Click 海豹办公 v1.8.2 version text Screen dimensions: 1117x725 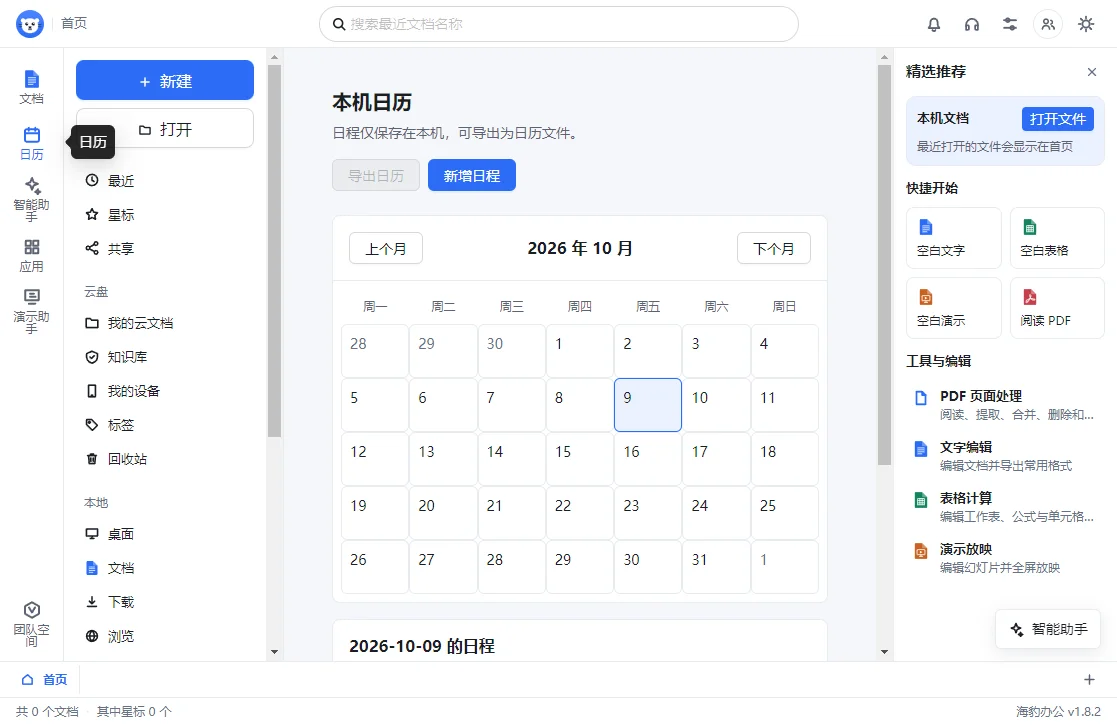[x=1058, y=711]
